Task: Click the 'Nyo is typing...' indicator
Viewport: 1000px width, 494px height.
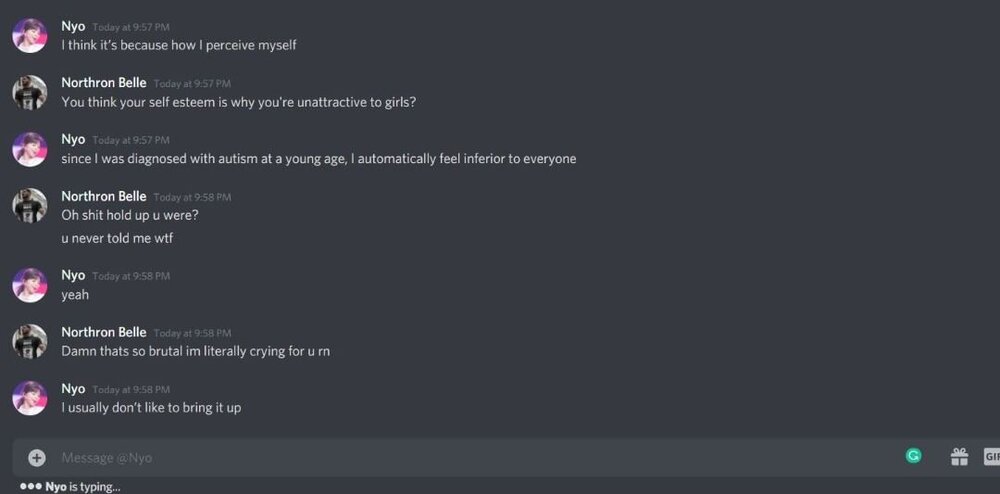Action: [x=70, y=487]
